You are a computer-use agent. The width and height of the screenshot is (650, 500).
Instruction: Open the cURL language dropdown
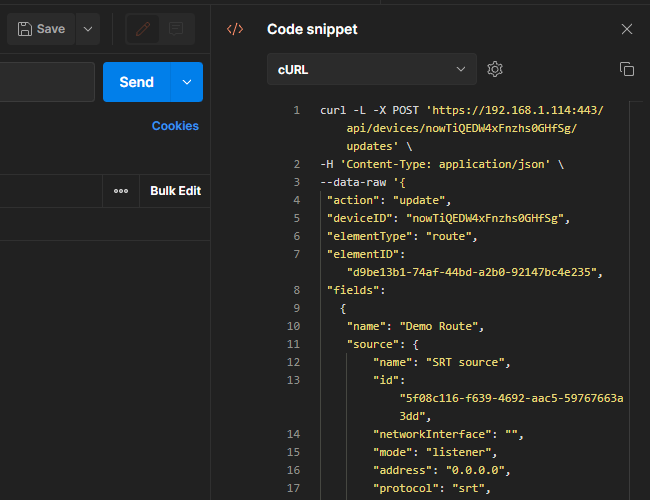click(372, 69)
